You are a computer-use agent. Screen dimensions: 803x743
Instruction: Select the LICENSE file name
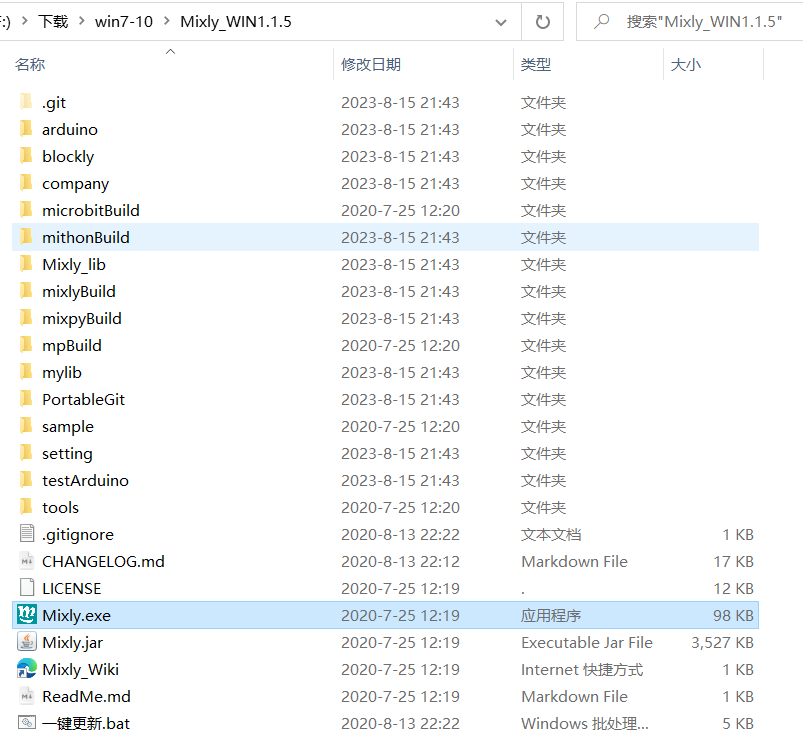tap(72, 588)
